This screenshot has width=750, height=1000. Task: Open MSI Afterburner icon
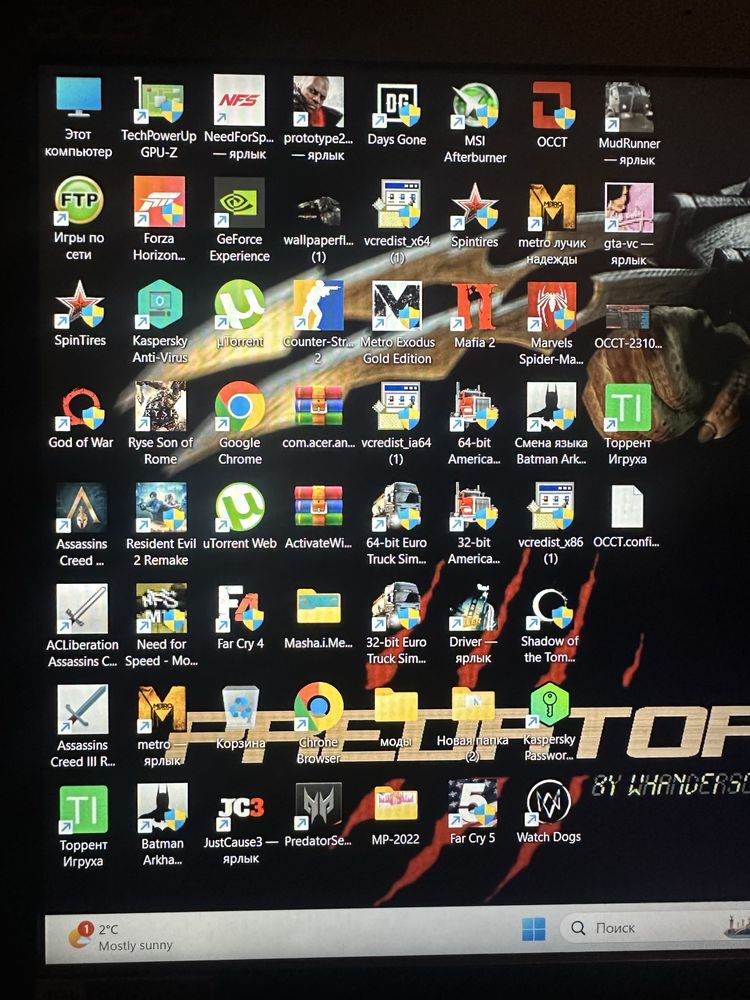pyautogui.click(x=475, y=106)
